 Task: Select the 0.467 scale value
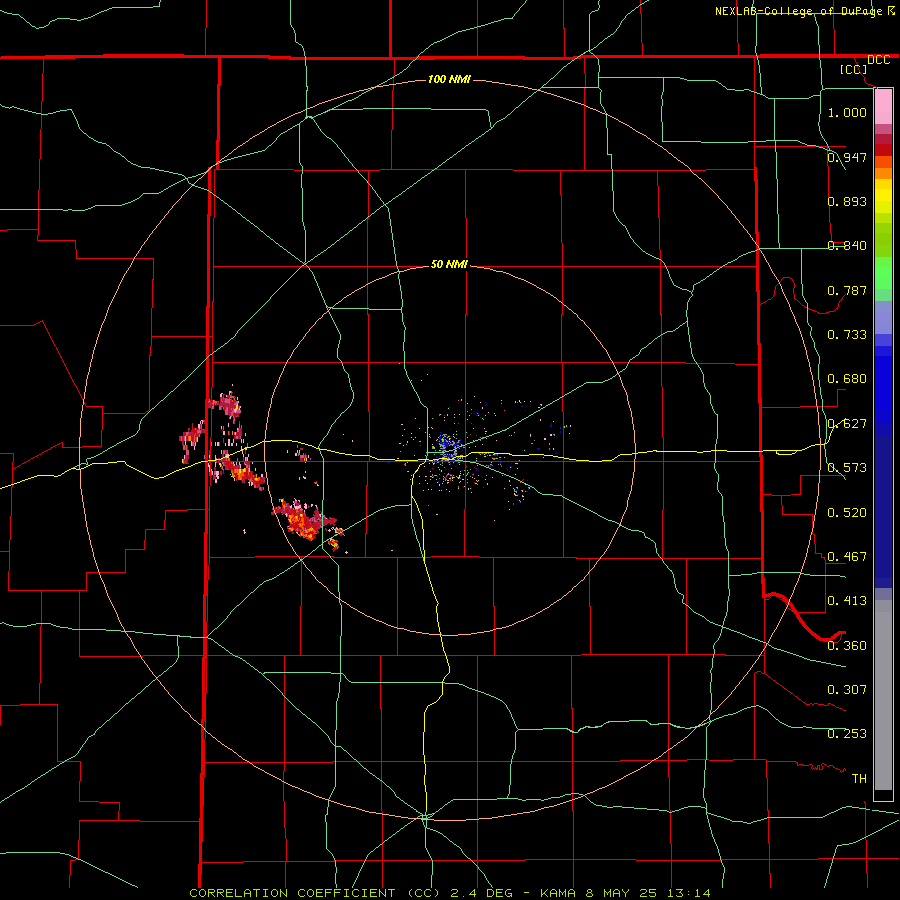coord(847,556)
